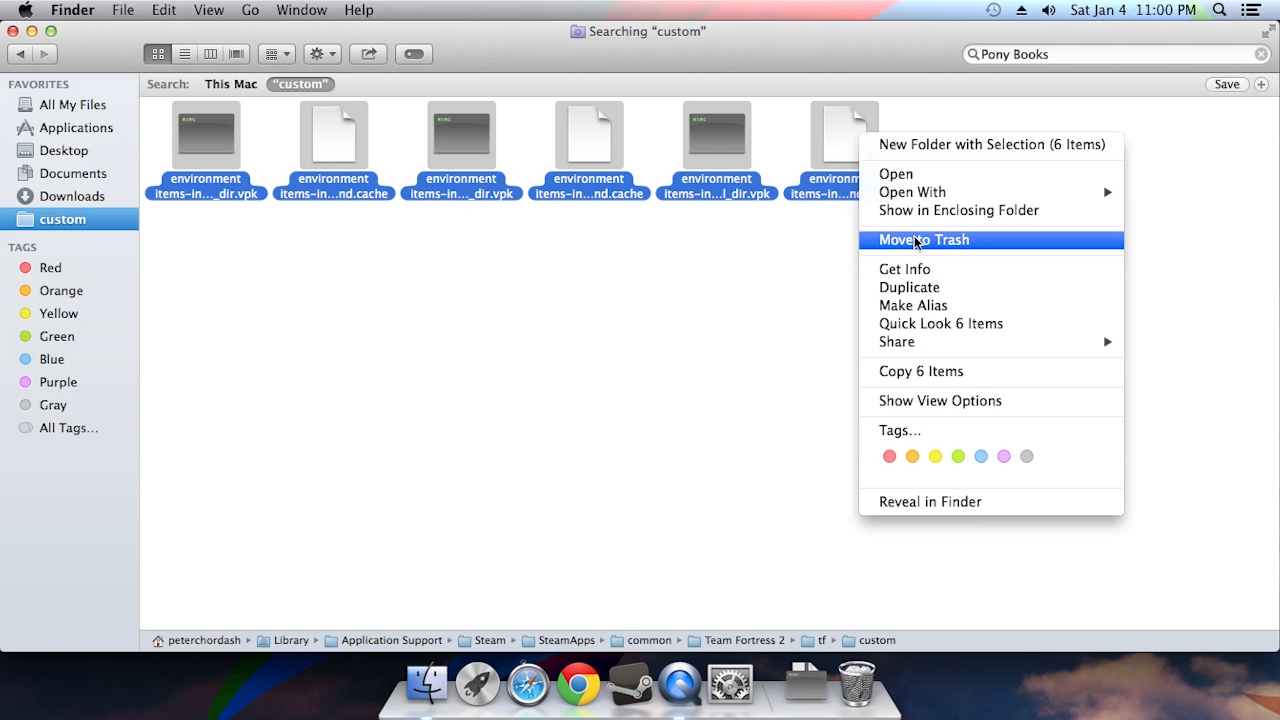
Task: Choose Duplicate in the context menu
Action: pos(991,287)
